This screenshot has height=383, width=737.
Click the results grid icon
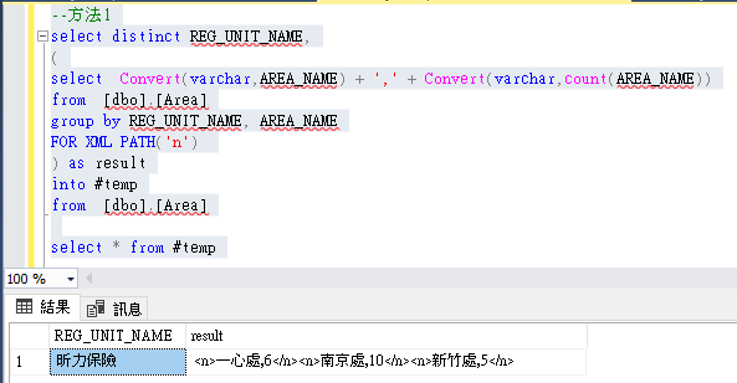[x=24, y=307]
